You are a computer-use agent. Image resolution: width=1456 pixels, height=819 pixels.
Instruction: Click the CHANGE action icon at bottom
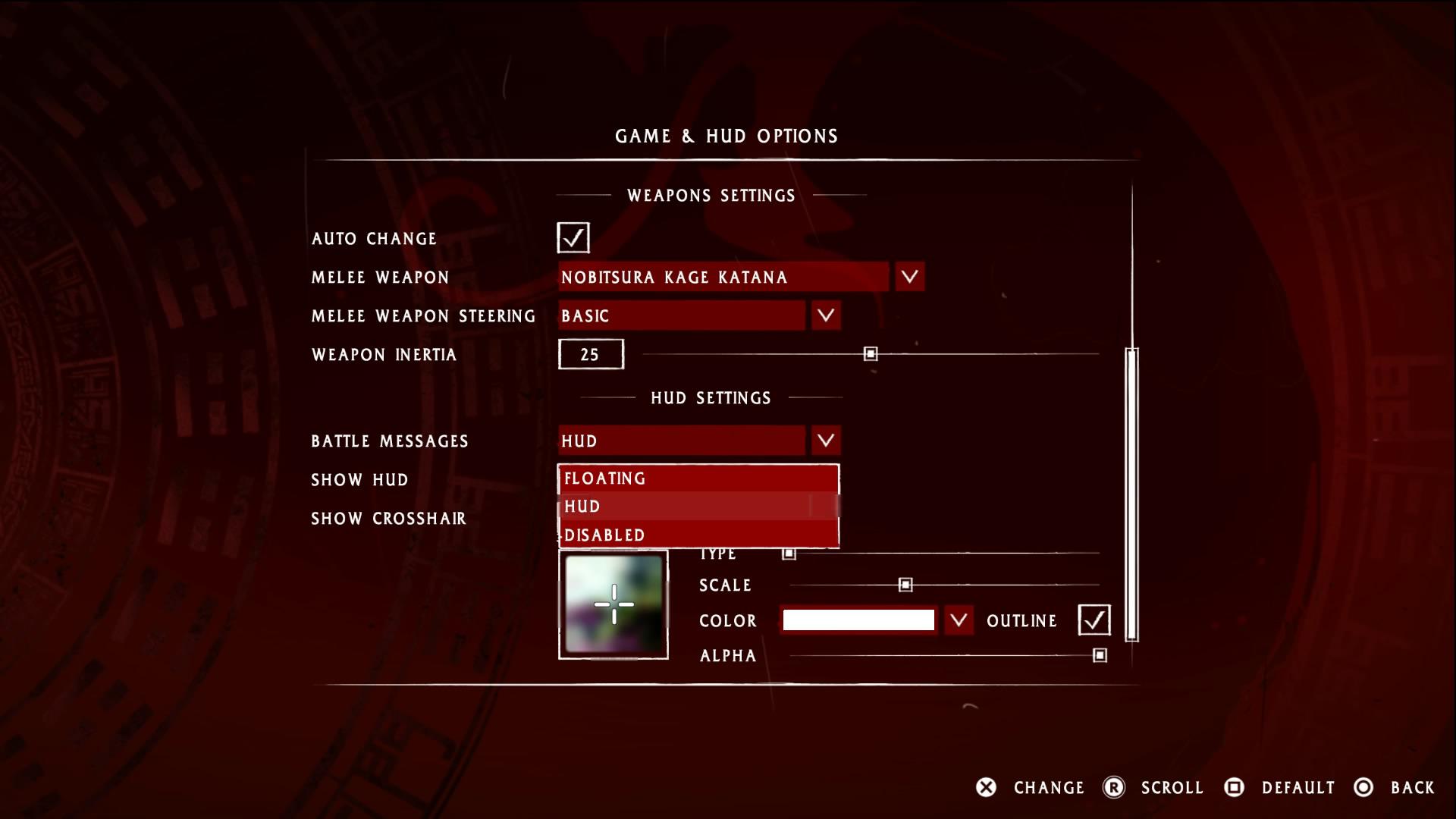click(x=988, y=788)
